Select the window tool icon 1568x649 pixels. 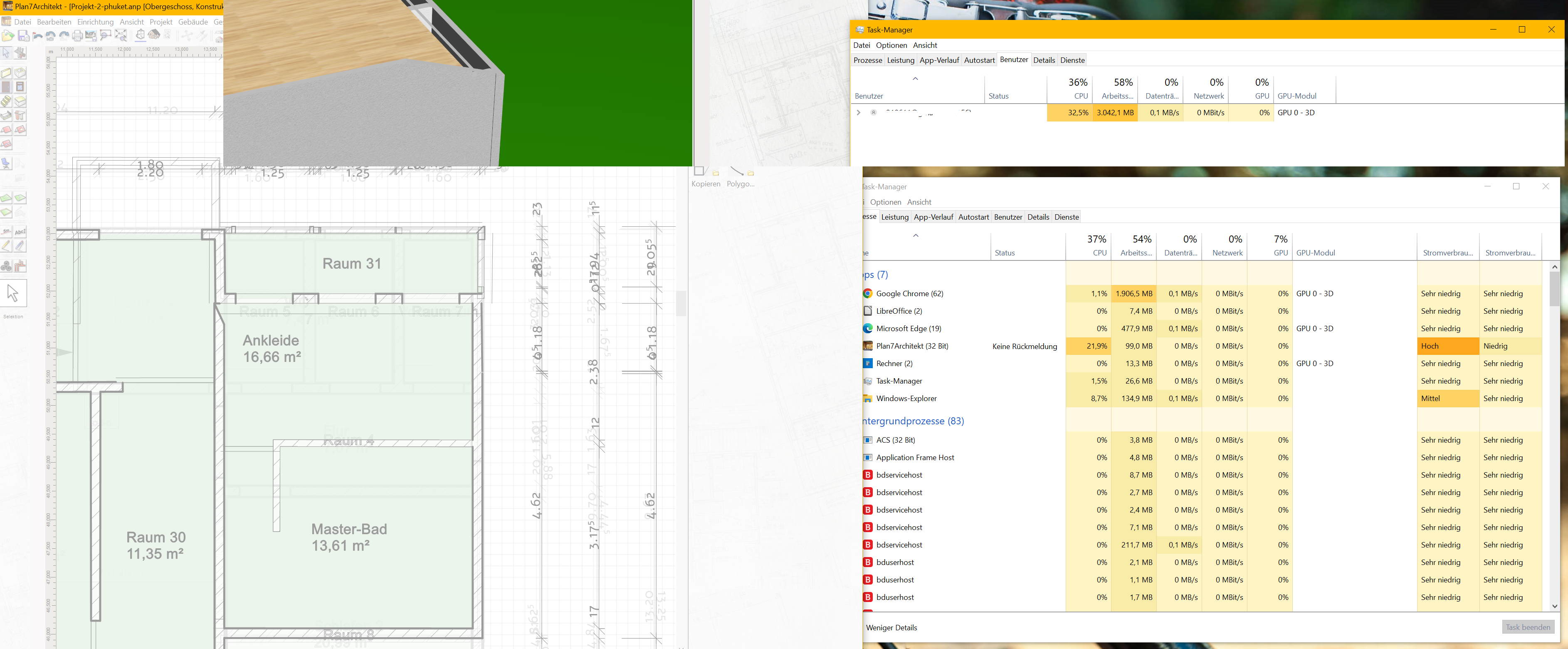(x=20, y=87)
